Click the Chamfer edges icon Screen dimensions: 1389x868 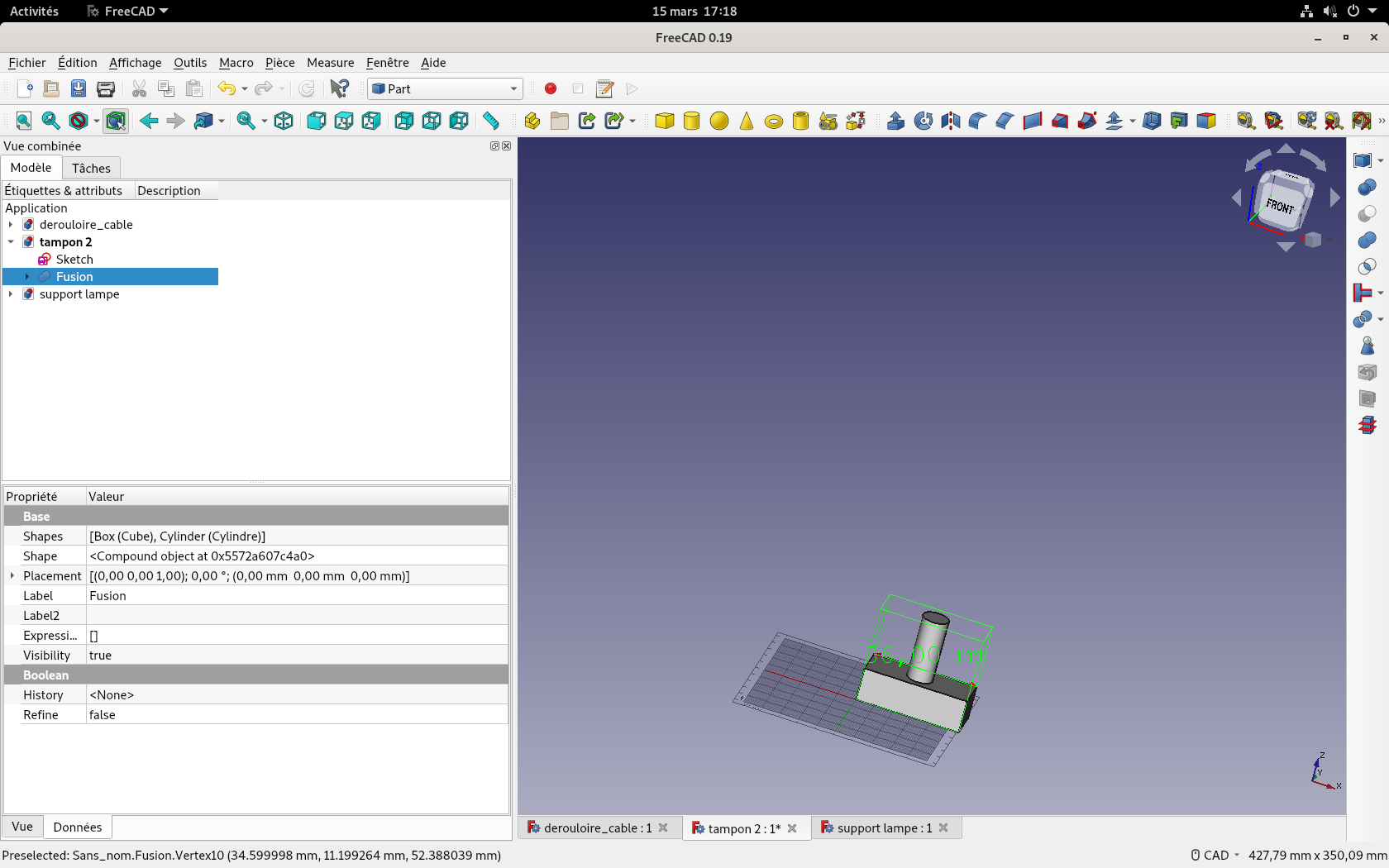[x=1005, y=121]
